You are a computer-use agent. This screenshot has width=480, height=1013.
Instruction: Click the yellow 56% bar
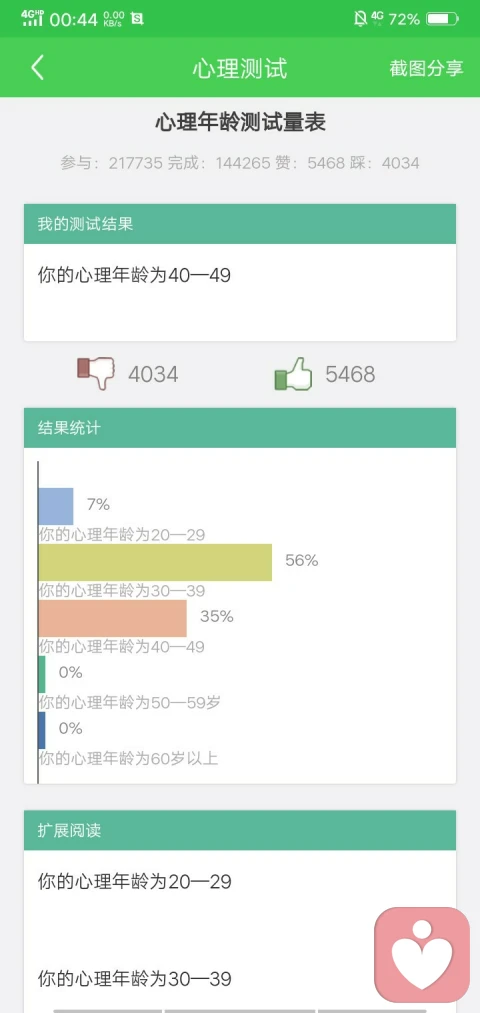click(155, 562)
